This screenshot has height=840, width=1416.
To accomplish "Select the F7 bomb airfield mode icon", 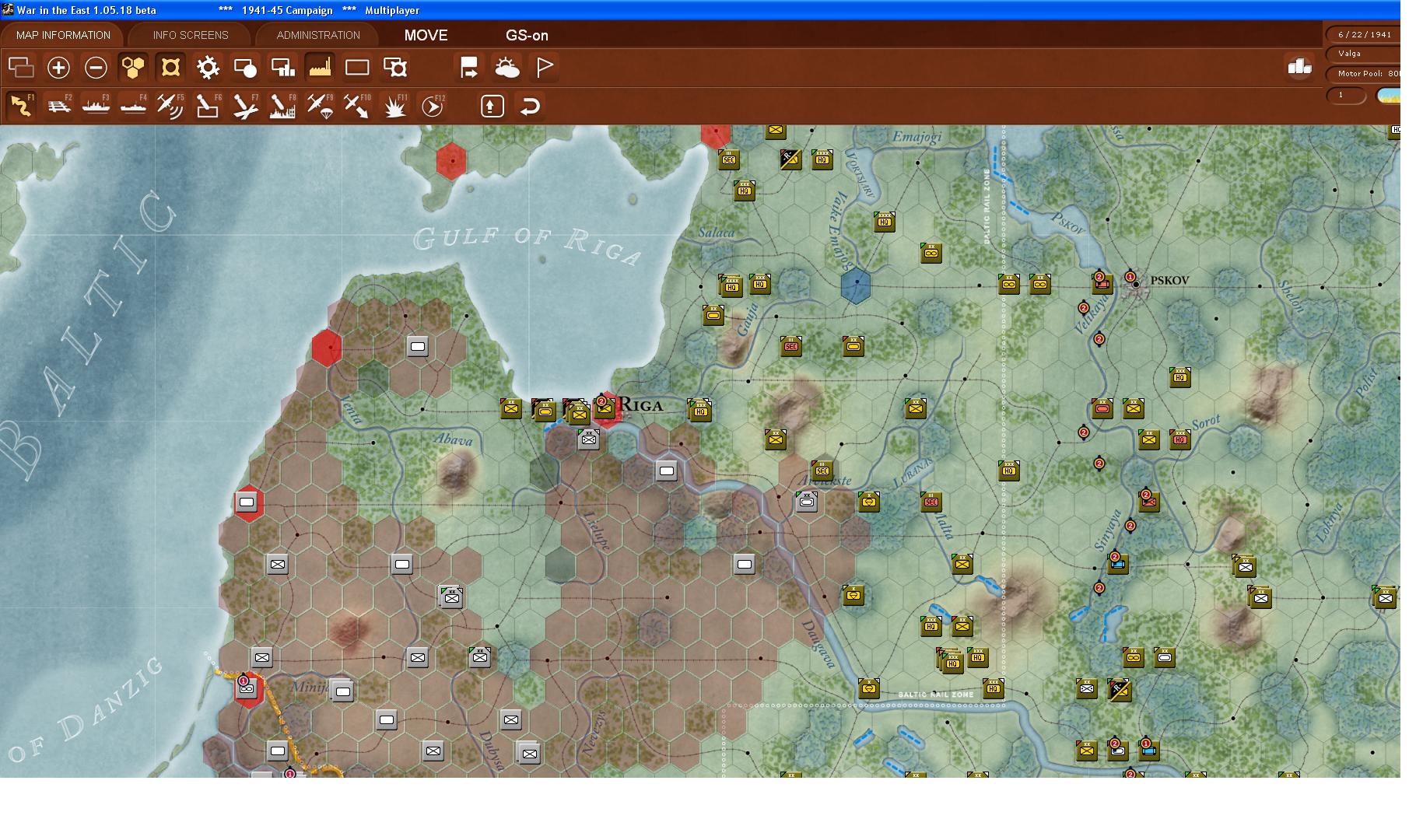I will coord(245,106).
